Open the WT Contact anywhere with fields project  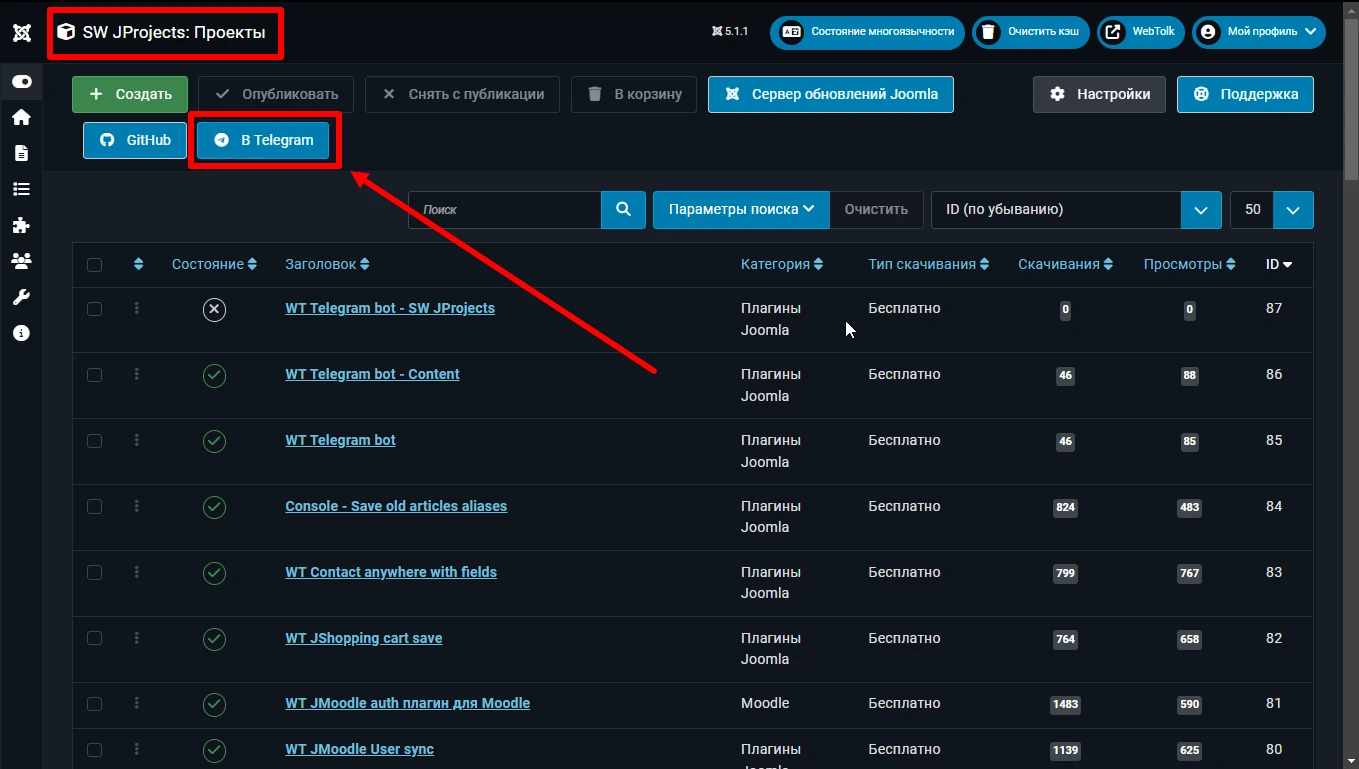tap(391, 572)
